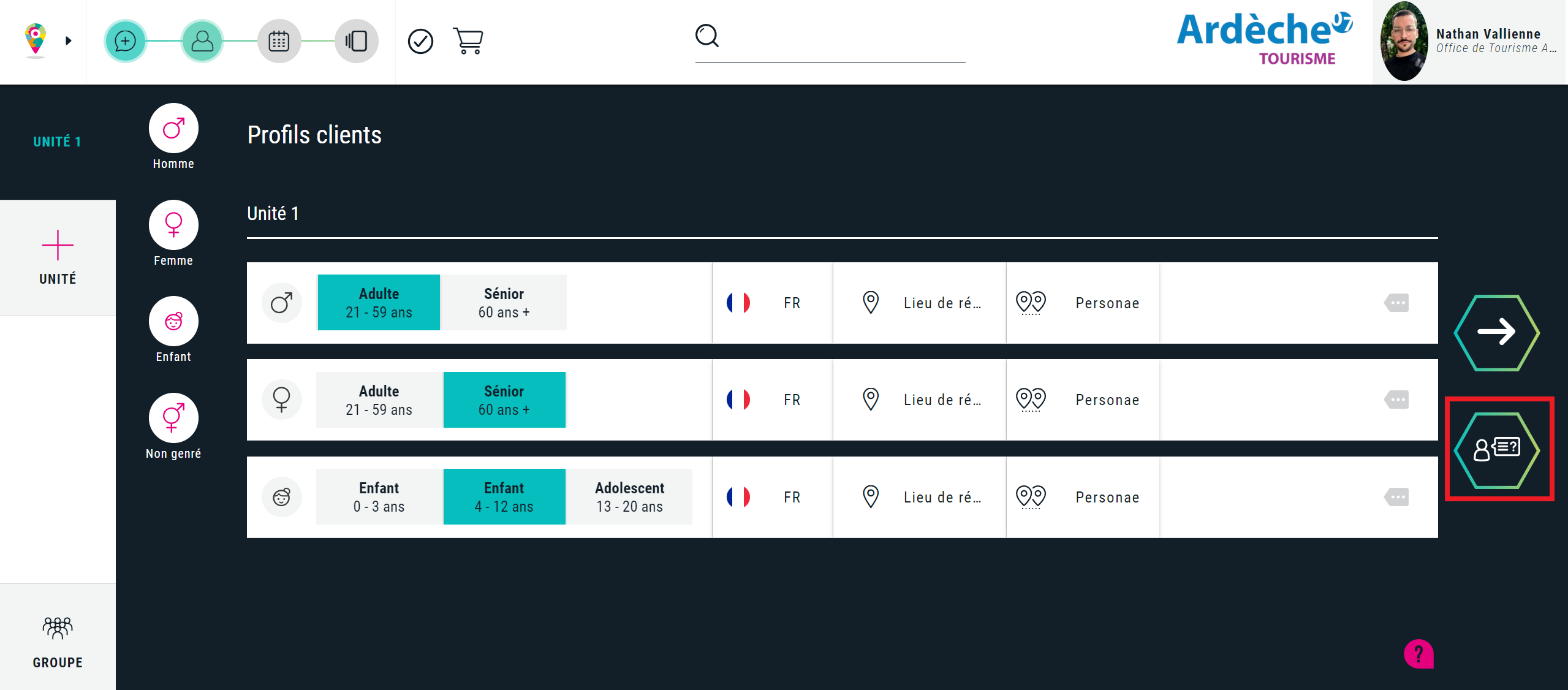Select Sénior 60 ans + for male profile
This screenshot has width=1568, height=690.
pyautogui.click(x=504, y=303)
